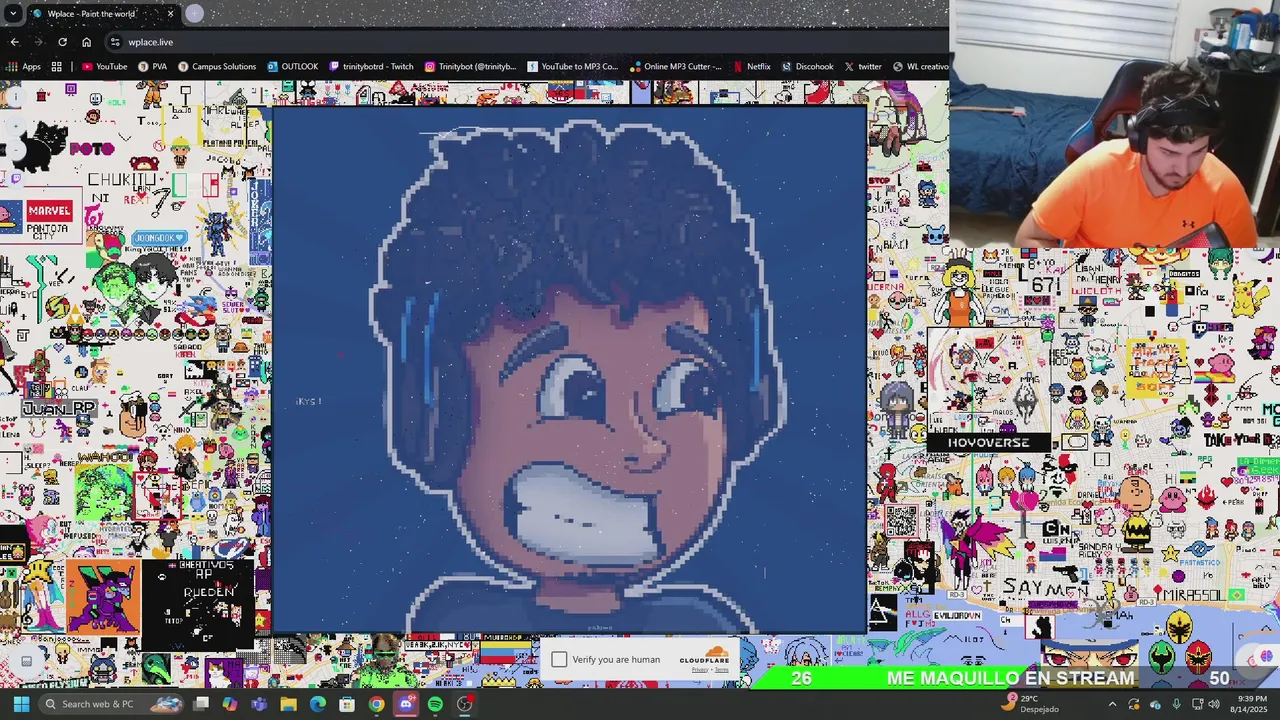Screen dimensions: 1280x720
Task: Open the Discohook bookmark
Action: click(806, 66)
